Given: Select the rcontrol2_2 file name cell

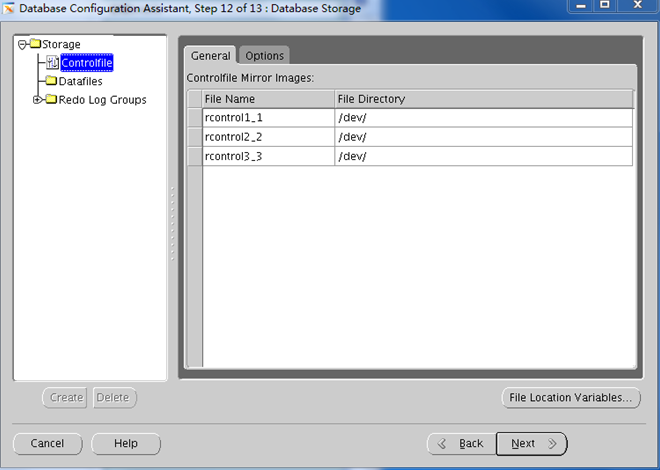Looking at the screenshot, I should tap(269, 137).
